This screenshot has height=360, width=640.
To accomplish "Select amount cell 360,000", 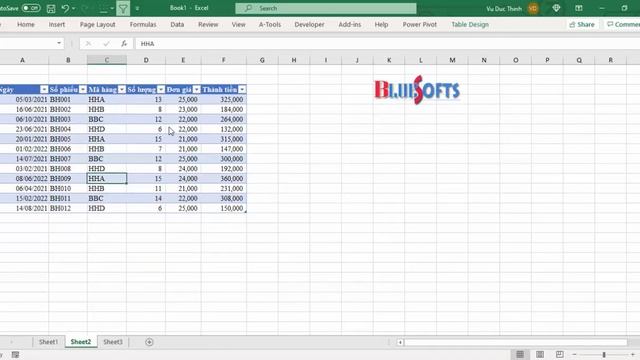I will [x=224, y=178].
